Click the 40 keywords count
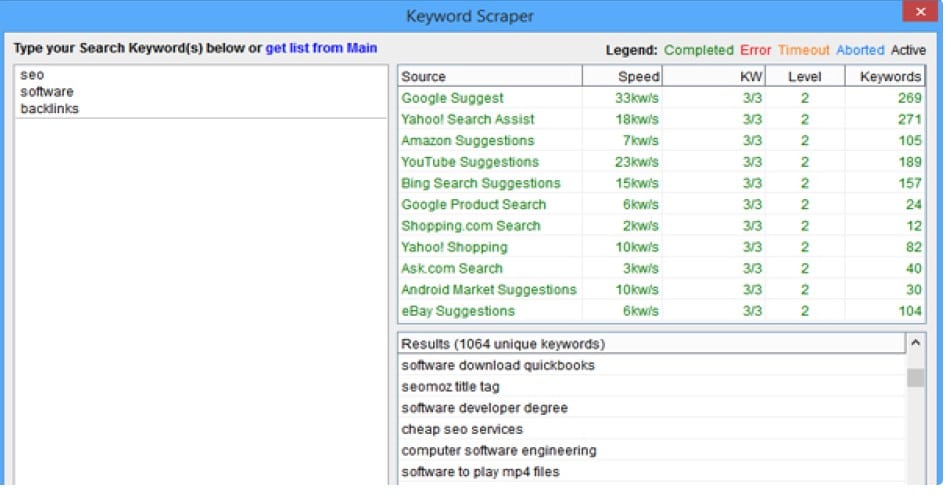 click(x=914, y=268)
